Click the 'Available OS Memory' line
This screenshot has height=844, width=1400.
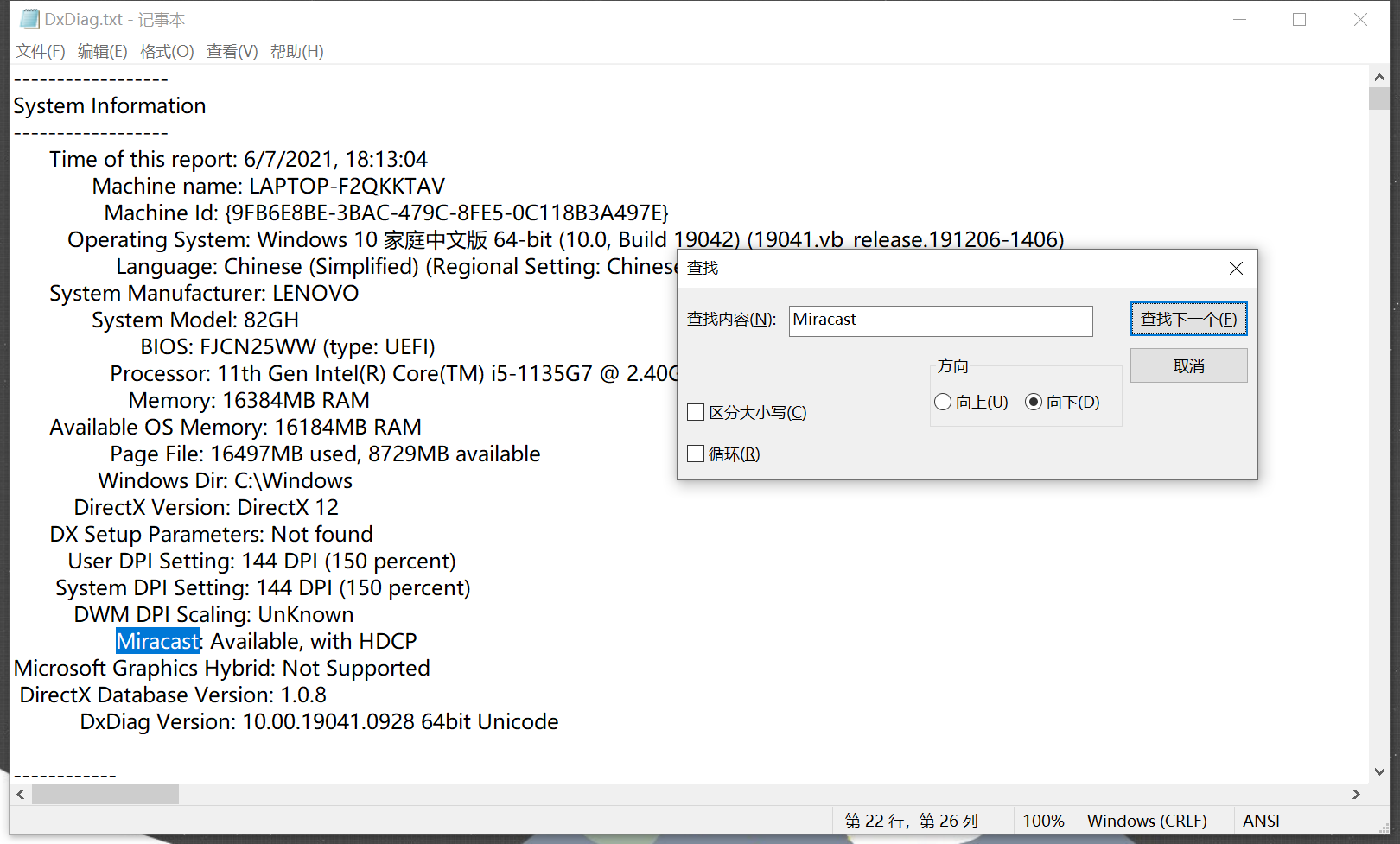click(x=236, y=427)
